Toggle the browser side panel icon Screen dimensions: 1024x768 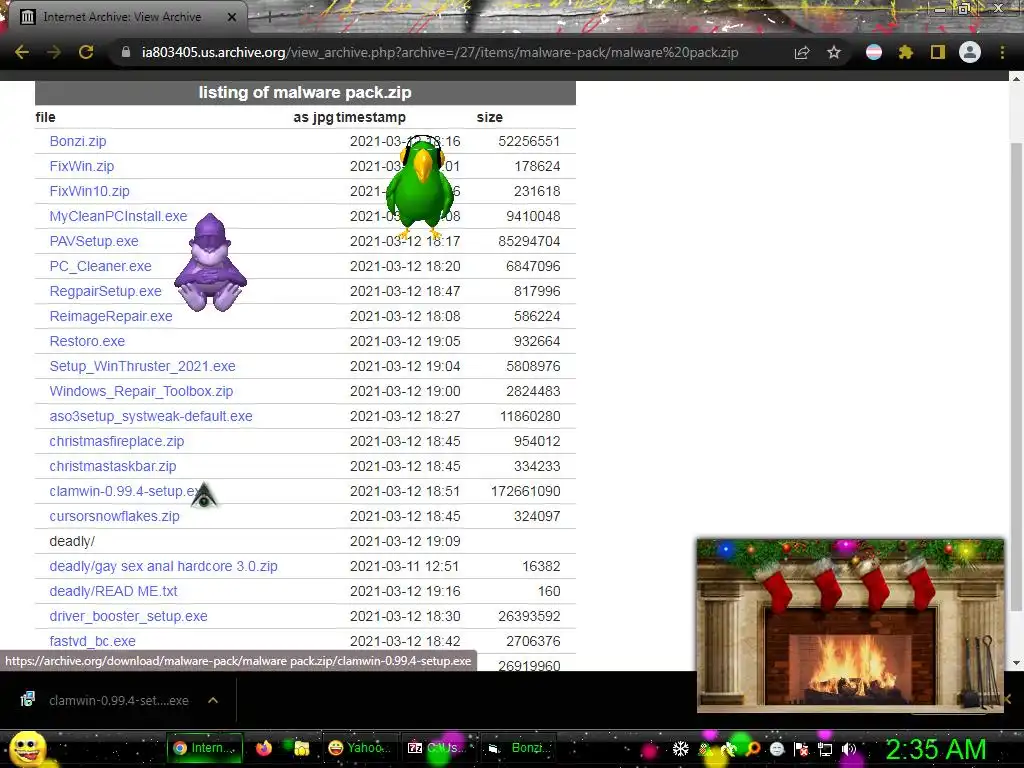[938, 52]
